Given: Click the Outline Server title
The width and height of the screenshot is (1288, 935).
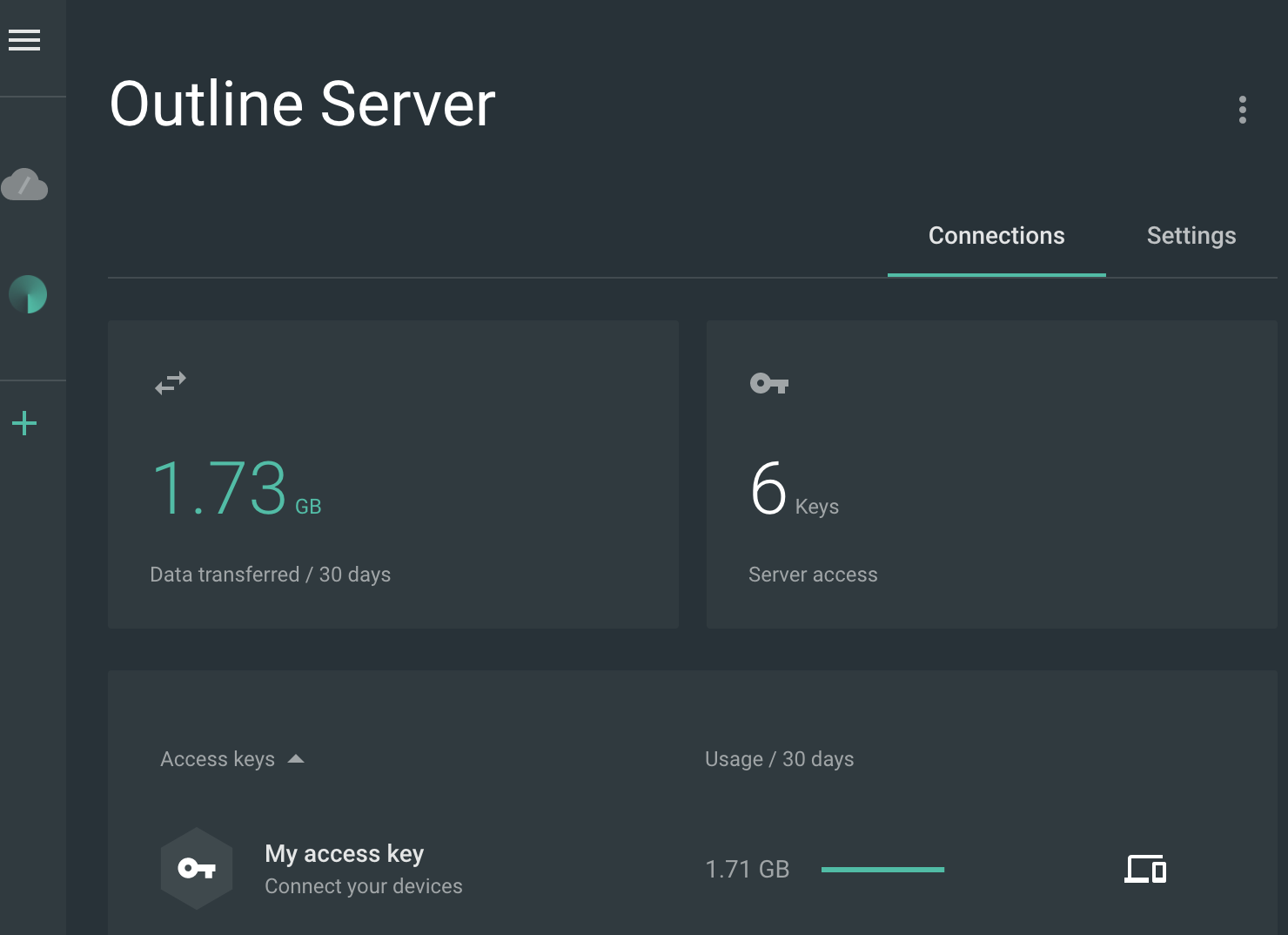Looking at the screenshot, I should coord(302,104).
